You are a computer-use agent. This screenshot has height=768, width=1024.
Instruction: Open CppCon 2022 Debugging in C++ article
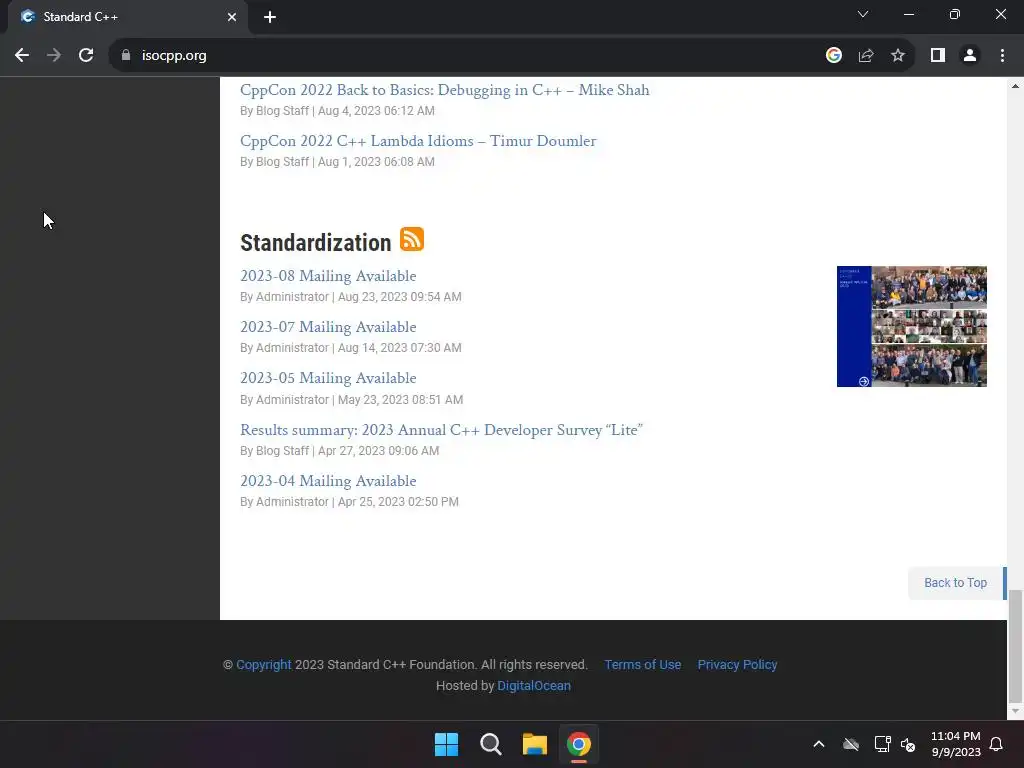pos(445,90)
